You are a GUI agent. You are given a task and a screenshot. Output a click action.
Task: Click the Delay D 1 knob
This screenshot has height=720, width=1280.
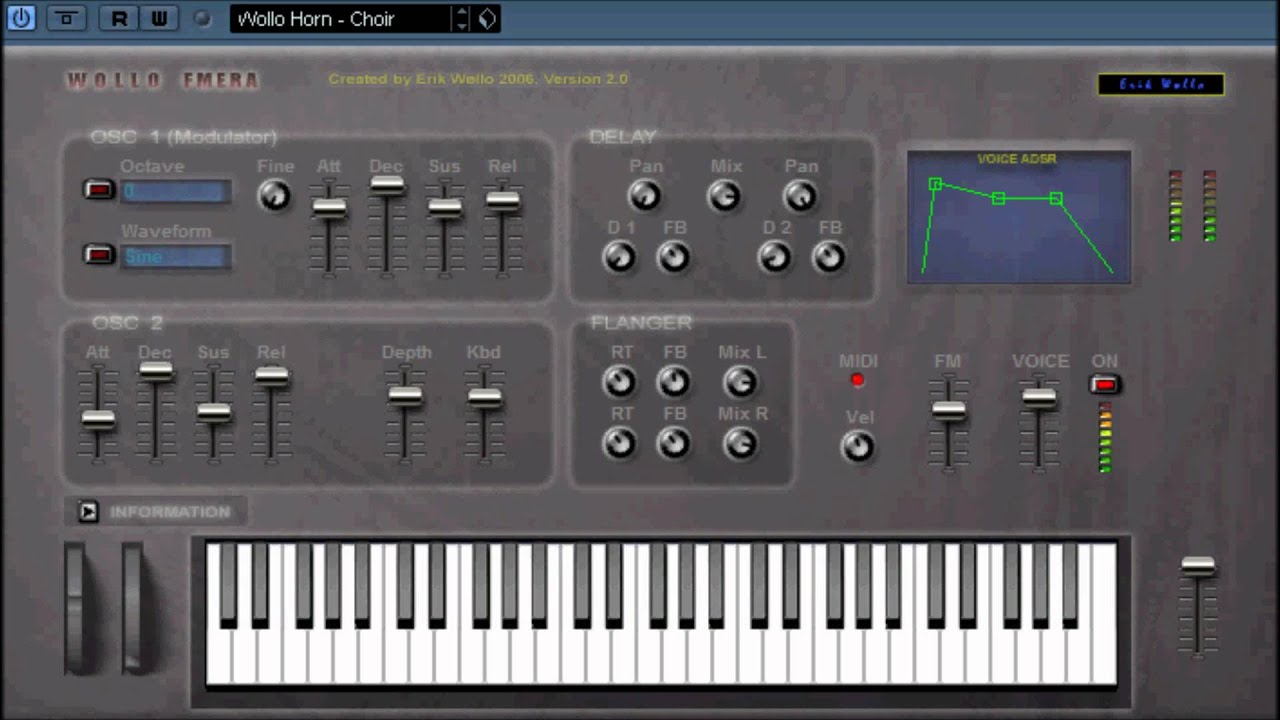(x=620, y=258)
